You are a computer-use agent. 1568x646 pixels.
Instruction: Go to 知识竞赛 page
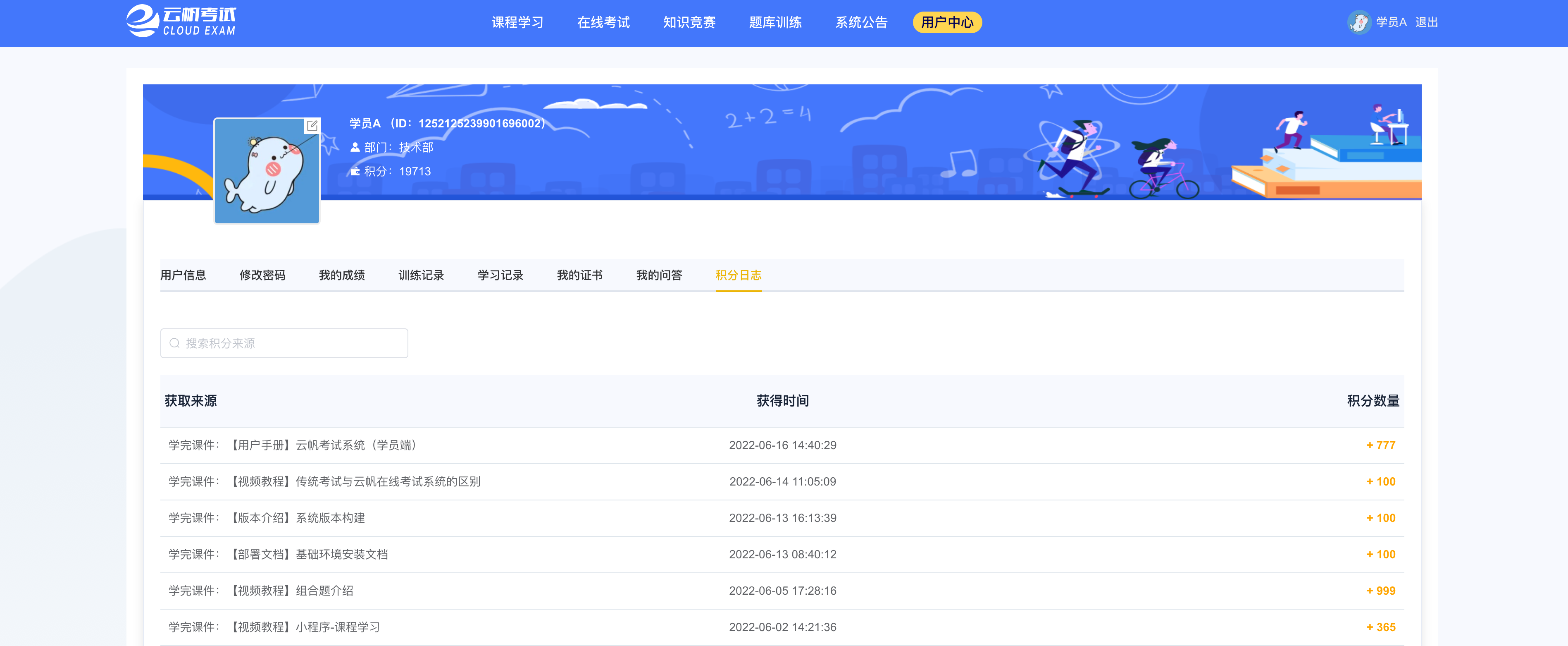(x=689, y=22)
